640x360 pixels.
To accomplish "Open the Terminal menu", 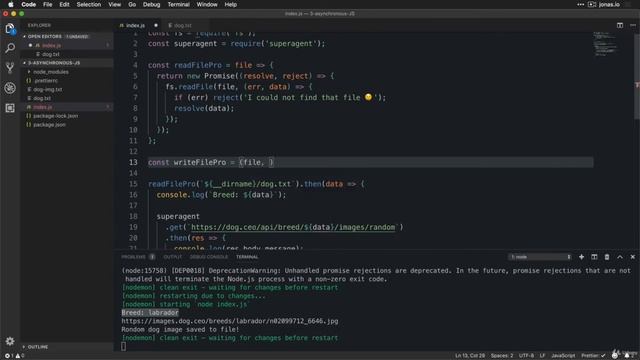I will click(178, 4).
